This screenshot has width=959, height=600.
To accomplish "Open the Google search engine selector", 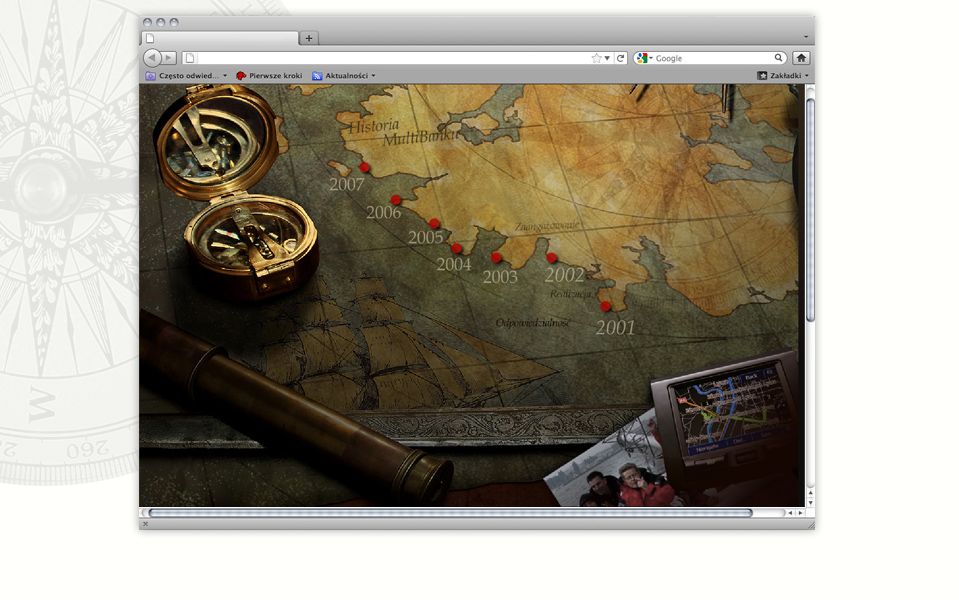I will [645, 58].
